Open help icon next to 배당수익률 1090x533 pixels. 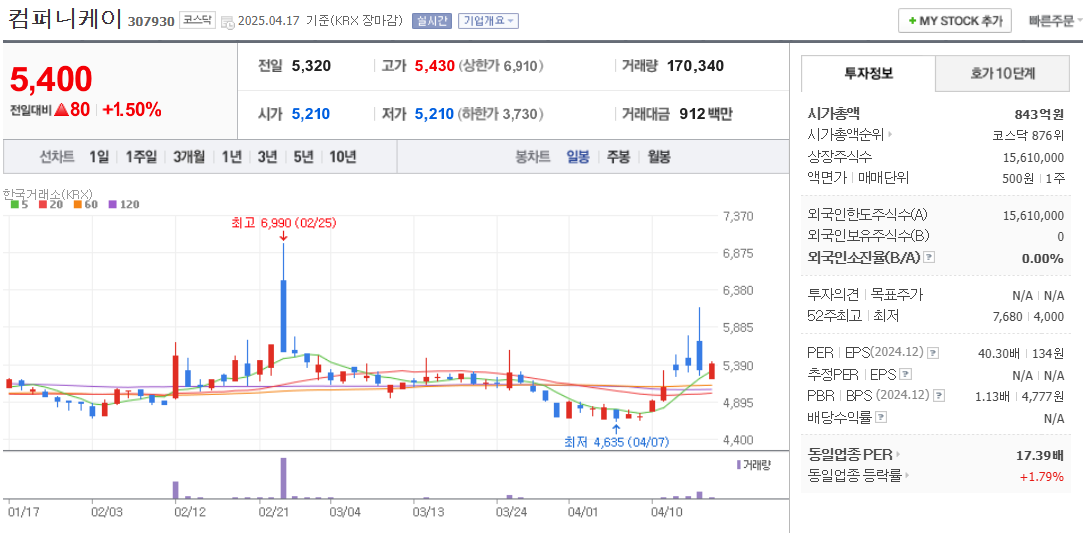point(881,418)
